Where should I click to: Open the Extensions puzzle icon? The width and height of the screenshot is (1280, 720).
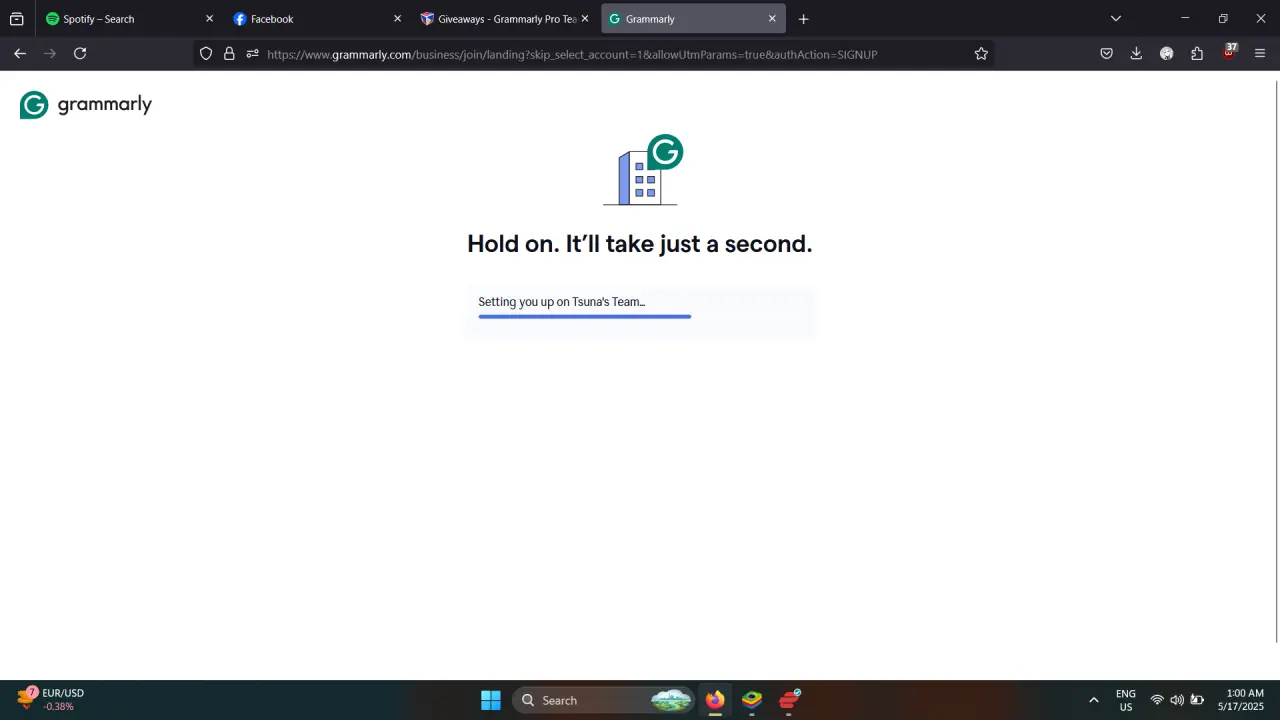click(x=1197, y=54)
